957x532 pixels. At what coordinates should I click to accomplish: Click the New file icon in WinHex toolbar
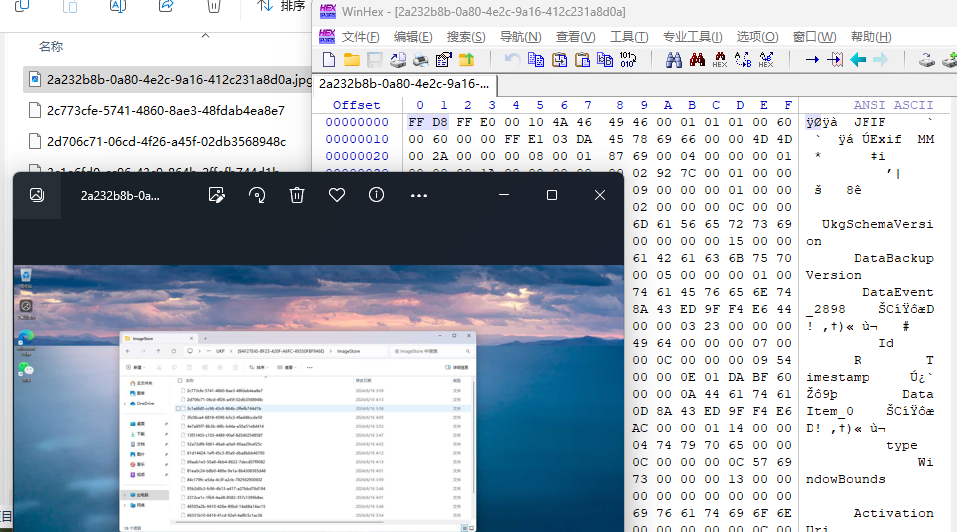(x=328, y=60)
